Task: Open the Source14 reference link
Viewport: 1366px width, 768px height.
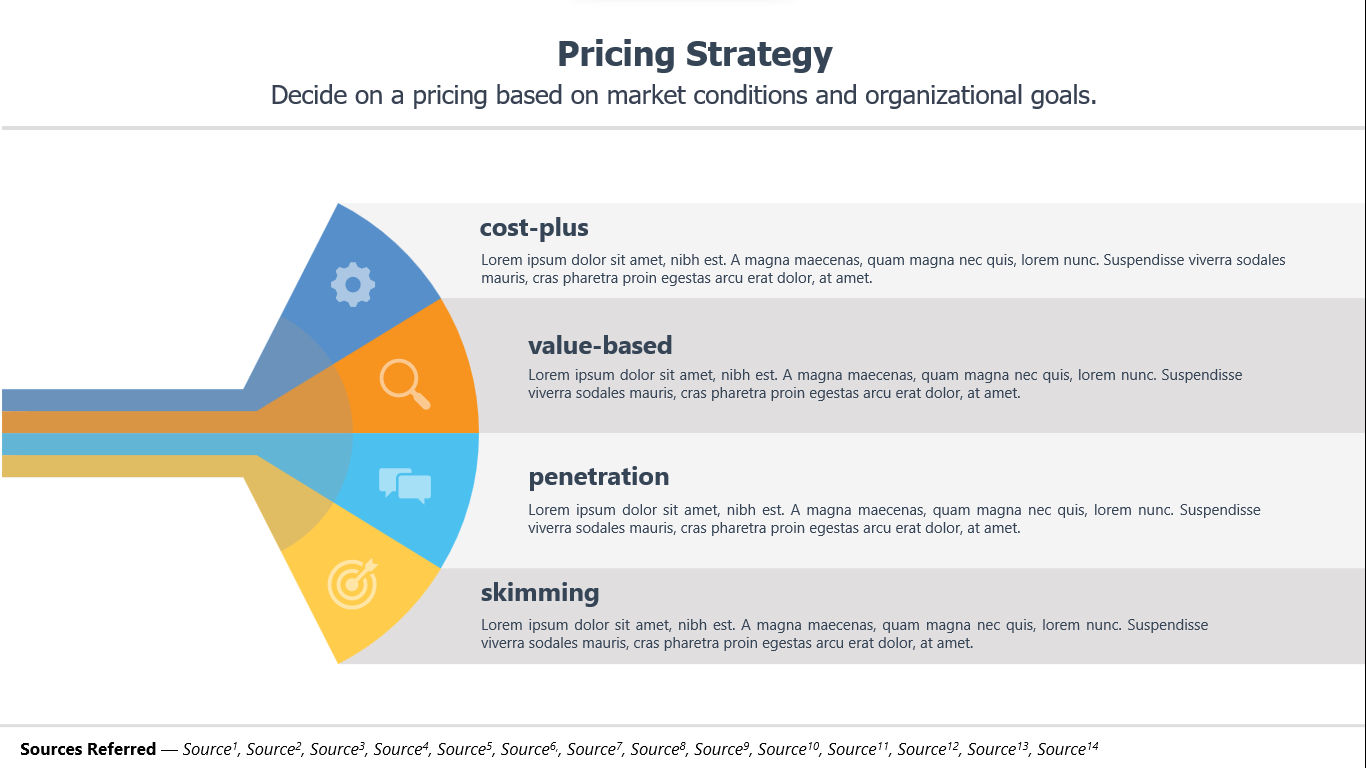Action: coord(1068,749)
